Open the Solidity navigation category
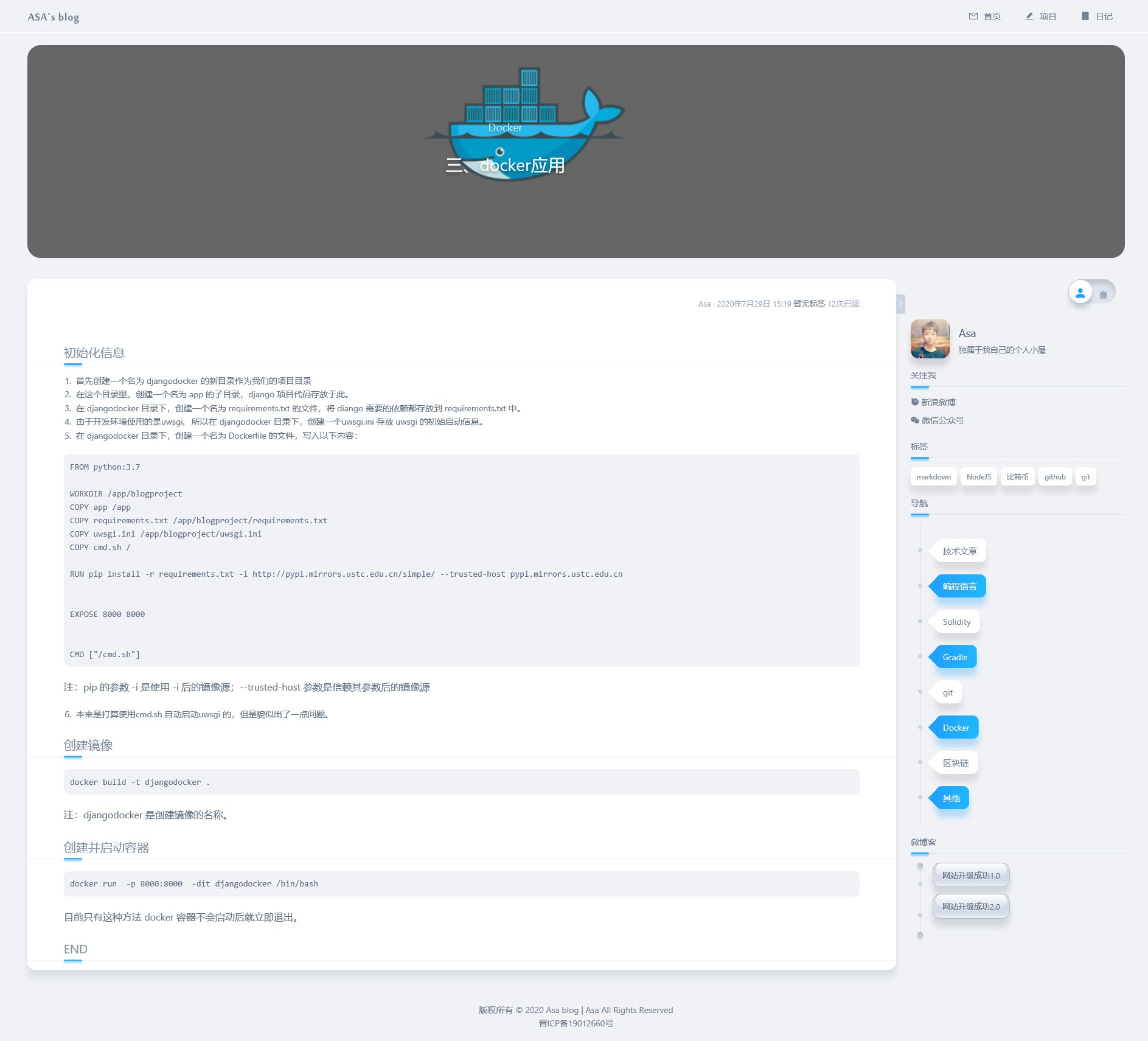1148x1041 pixels. 956,622
